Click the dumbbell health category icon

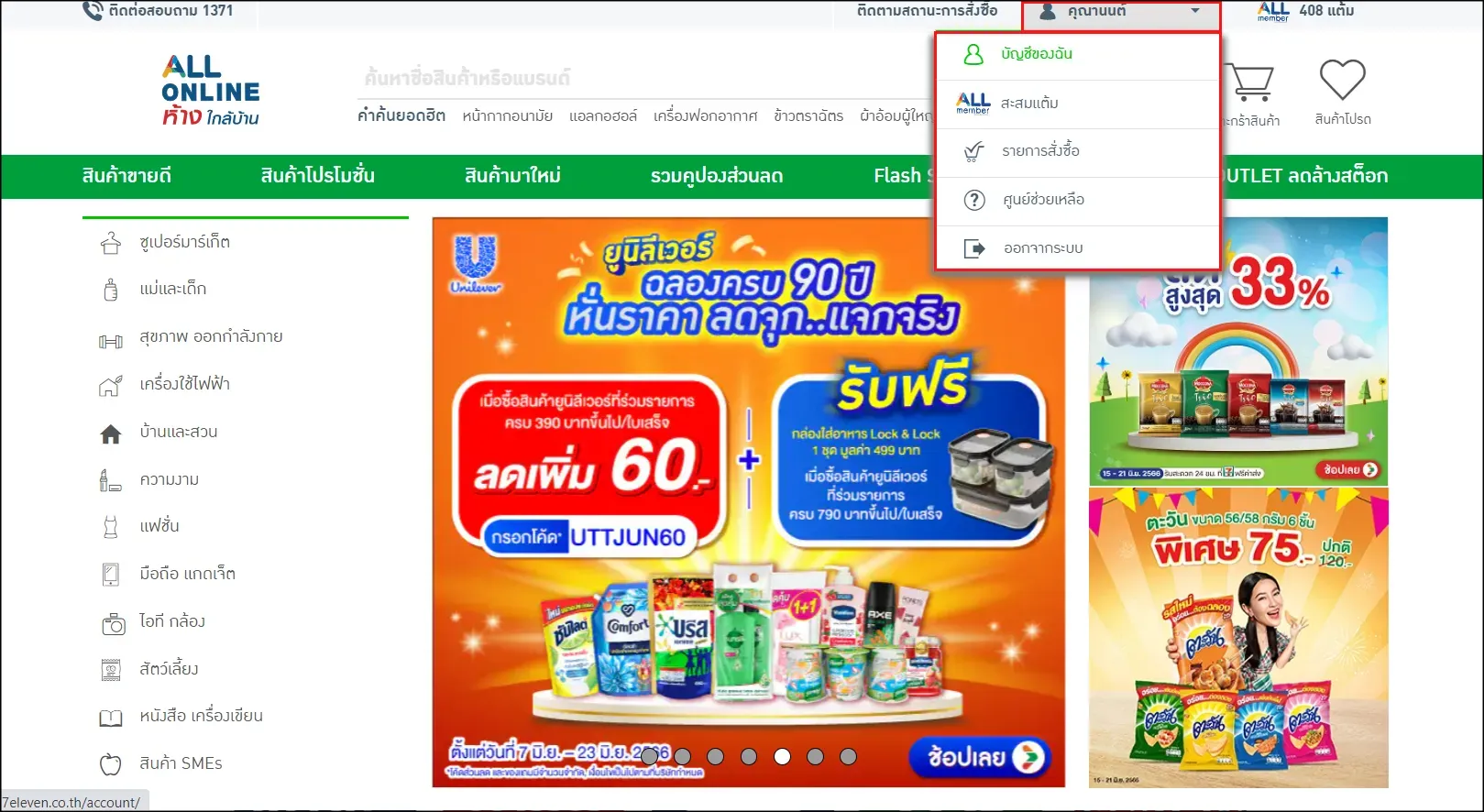(x=111, y=341)
